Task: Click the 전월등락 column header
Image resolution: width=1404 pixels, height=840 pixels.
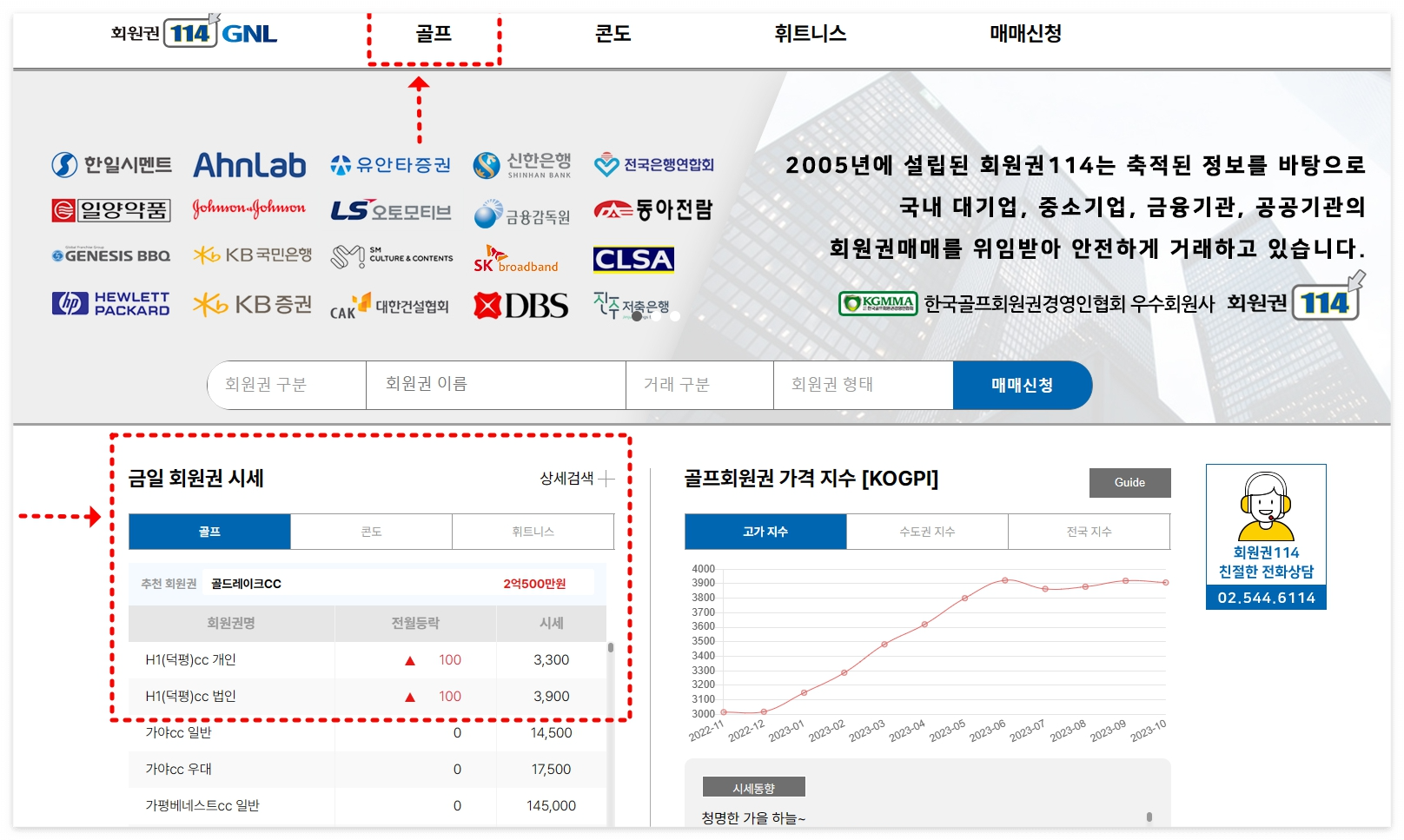Action: [415, 623]
